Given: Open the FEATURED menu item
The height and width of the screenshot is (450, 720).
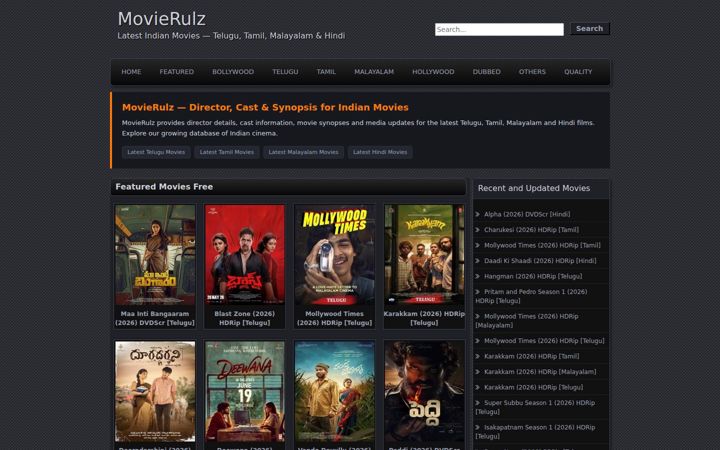Looking at the screenshot, I should [176, 72].
